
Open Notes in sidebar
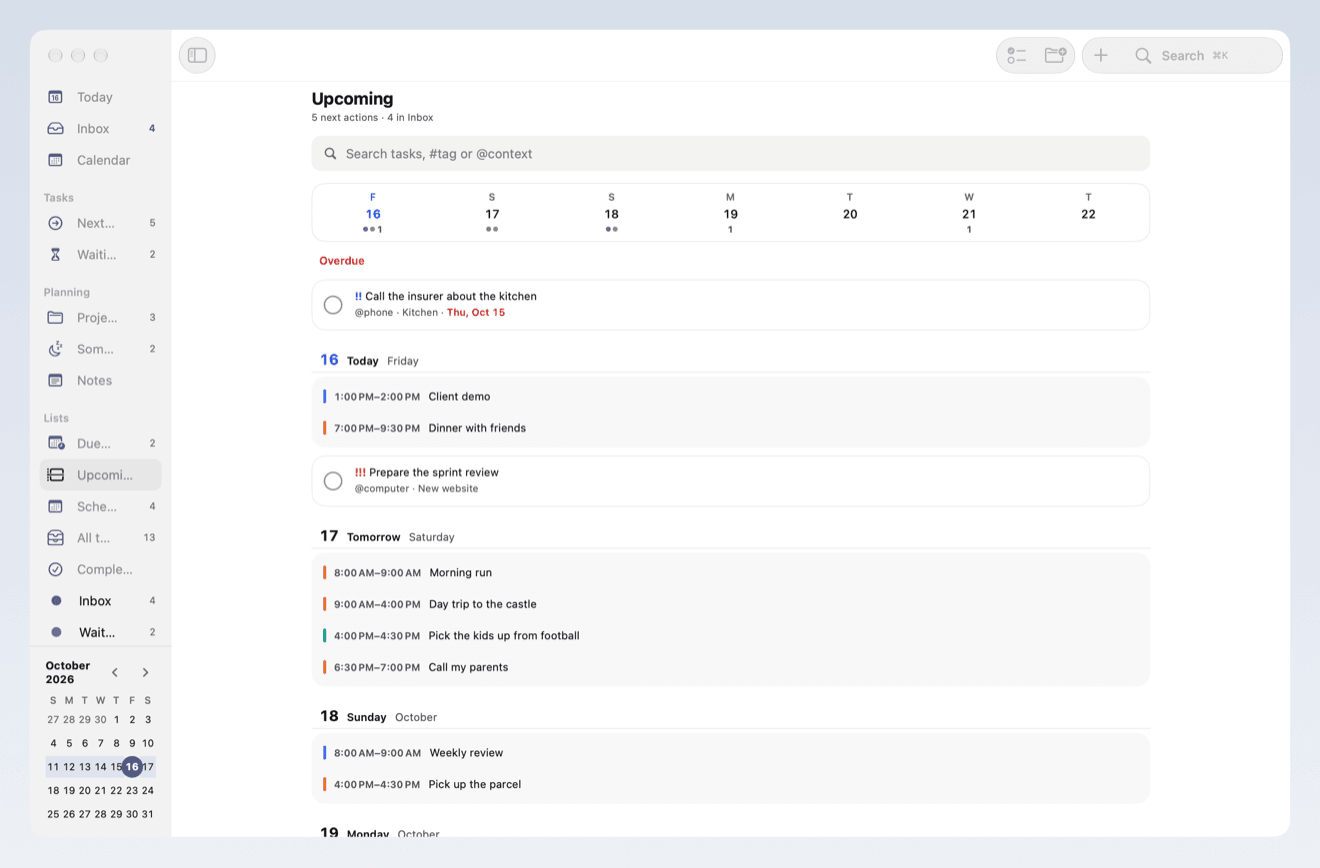(x=100, y=380)
